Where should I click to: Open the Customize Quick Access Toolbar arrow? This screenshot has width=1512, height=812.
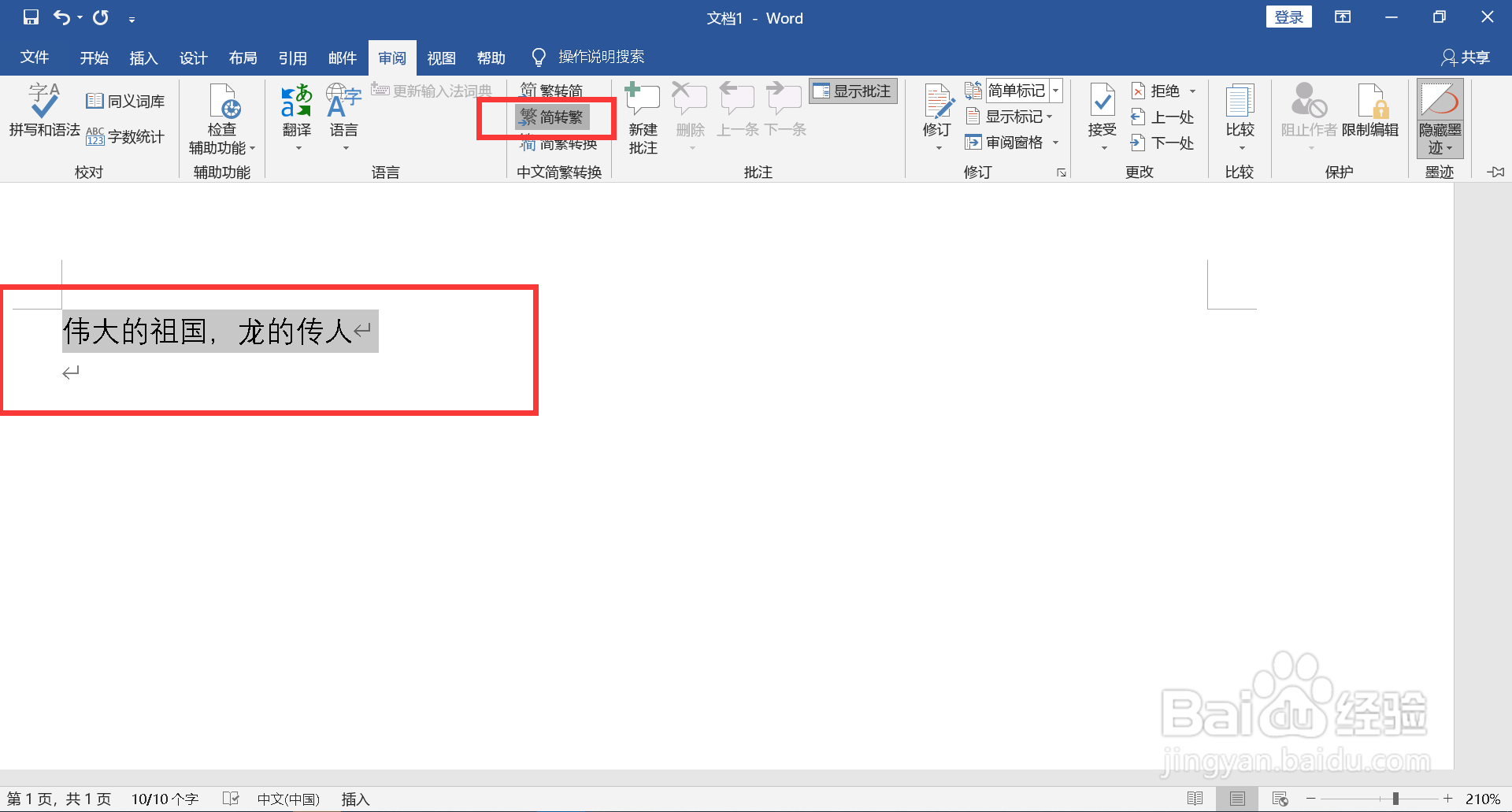pos(132,19)
